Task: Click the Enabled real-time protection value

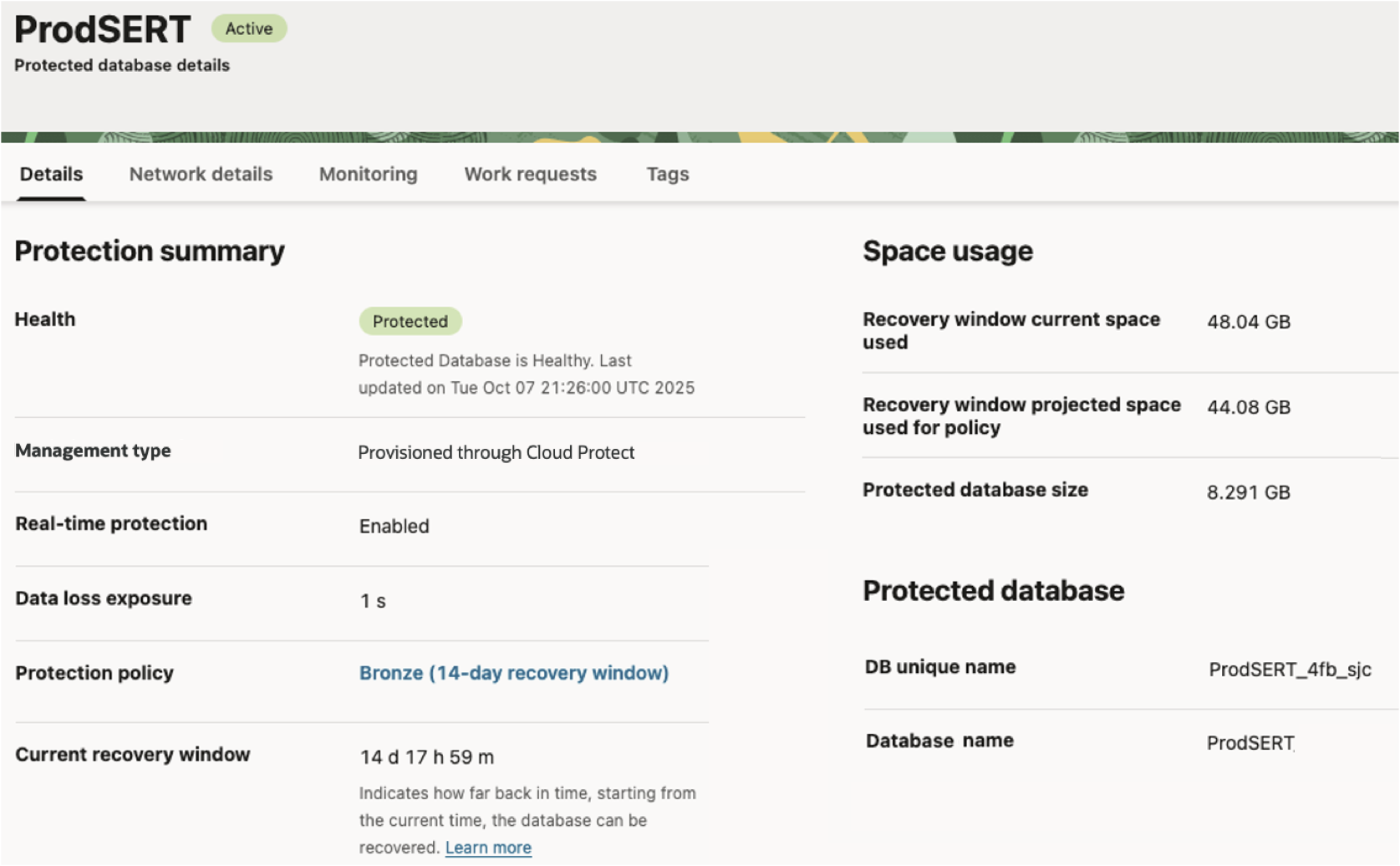Action: tap(394, 526)
